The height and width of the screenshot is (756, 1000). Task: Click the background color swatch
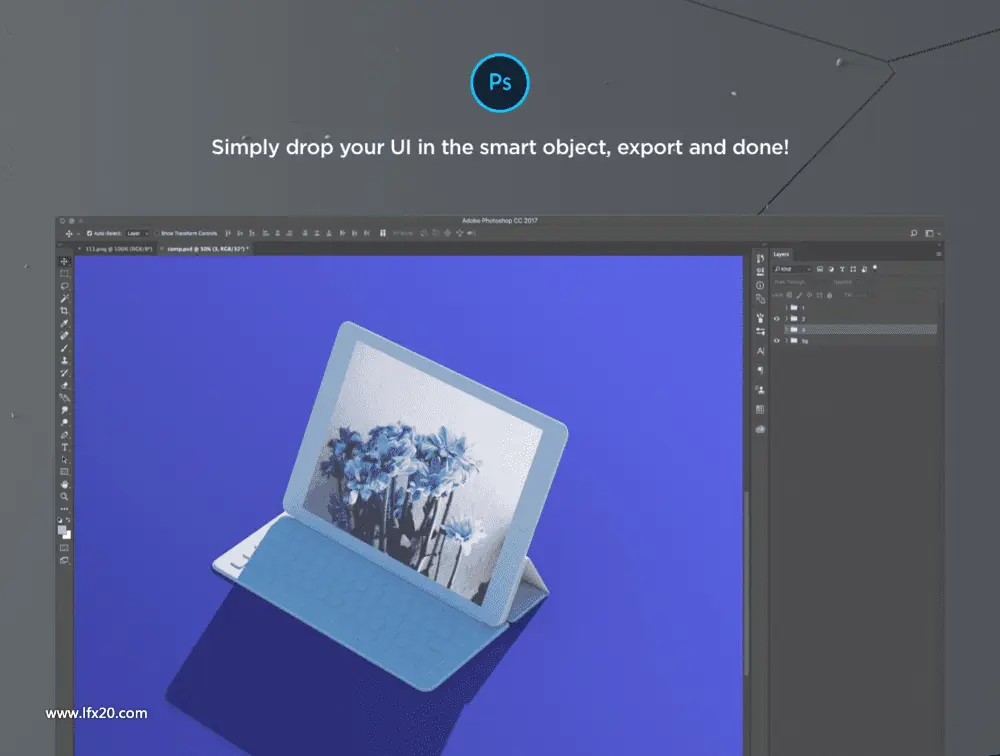point(67,535)
